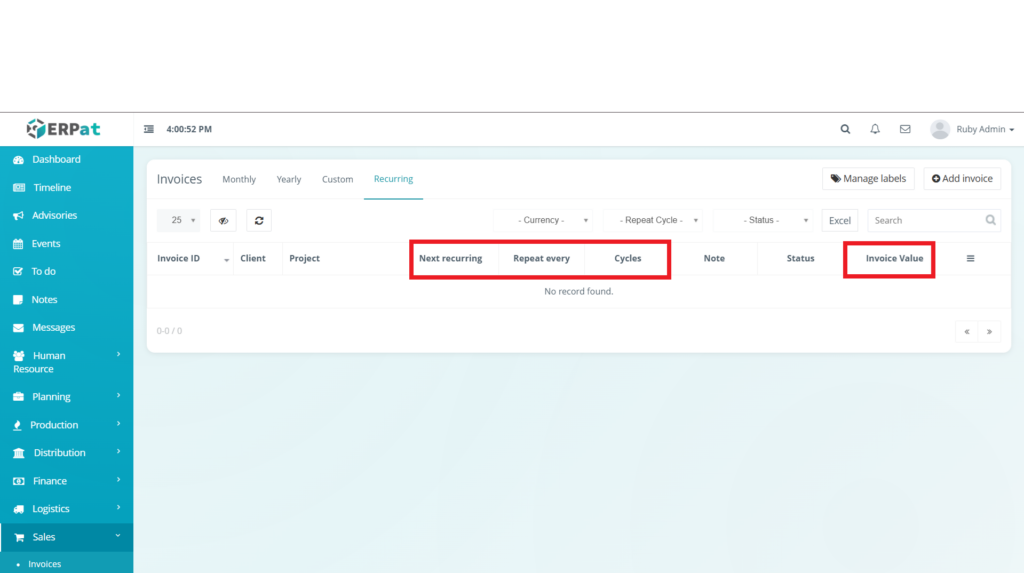Click the ERPat logo

[x=66, y=129]
